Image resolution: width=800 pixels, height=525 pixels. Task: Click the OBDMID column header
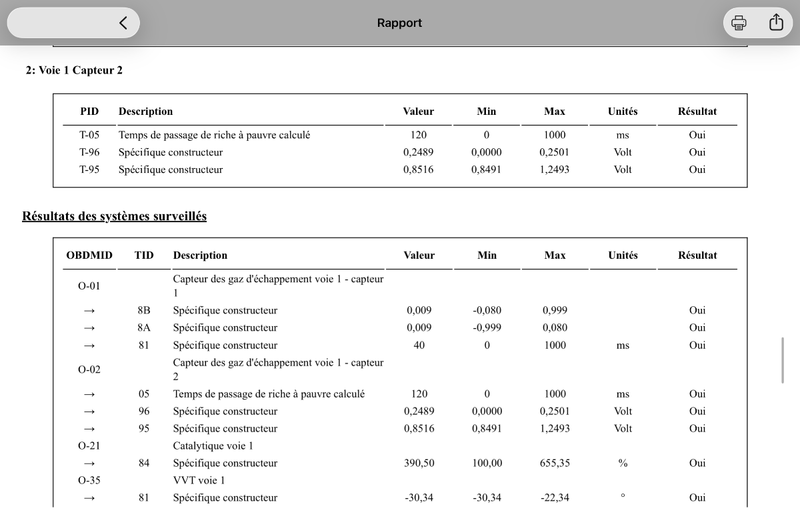click(x=89, y=255)
